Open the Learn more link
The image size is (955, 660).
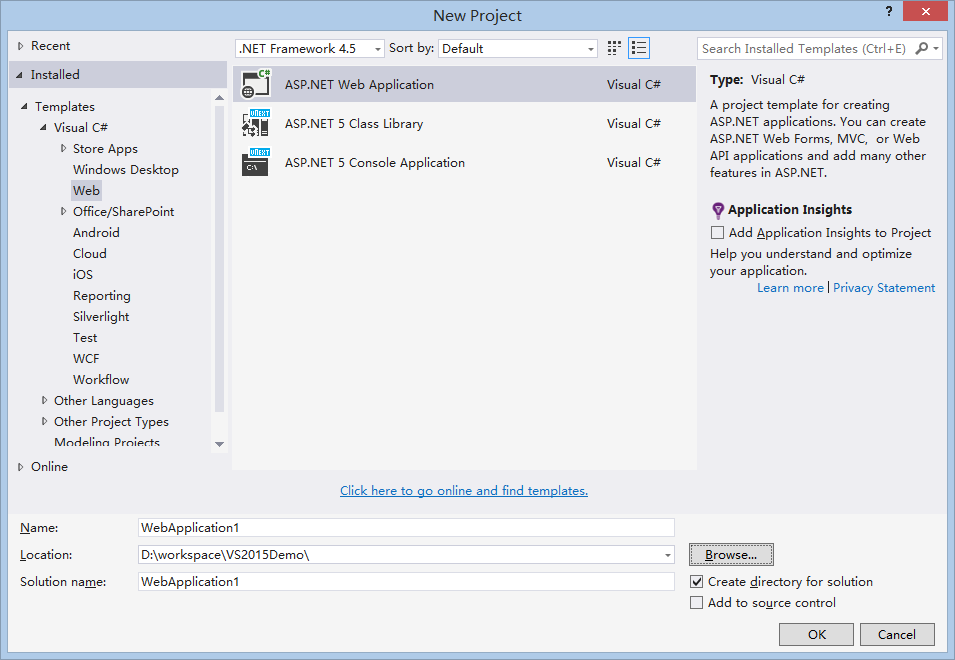coord(790,288)
